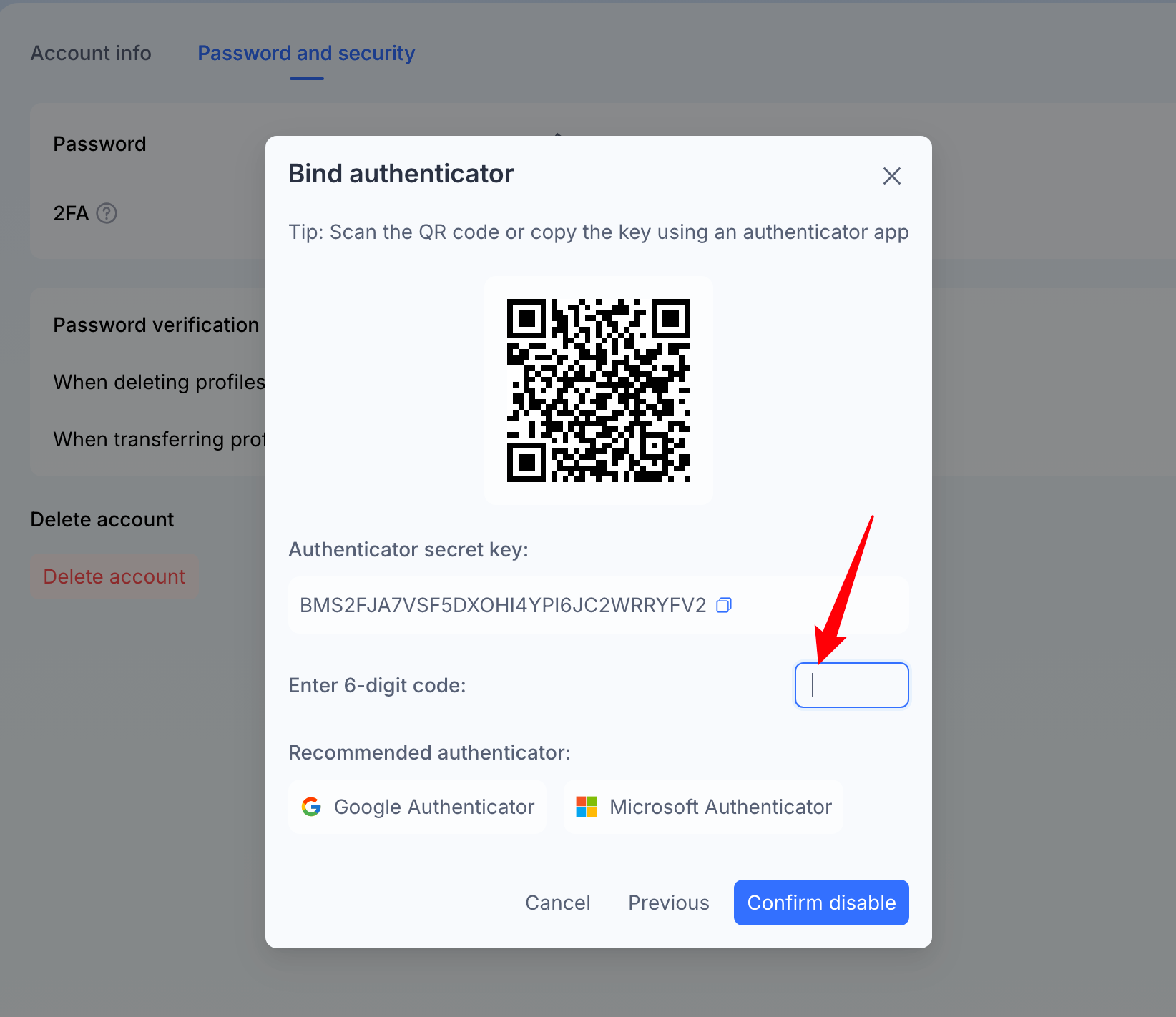The image size is (1176, 1017).
Task: Click the 'Recommended authenticator:' label
Action: 429,752
